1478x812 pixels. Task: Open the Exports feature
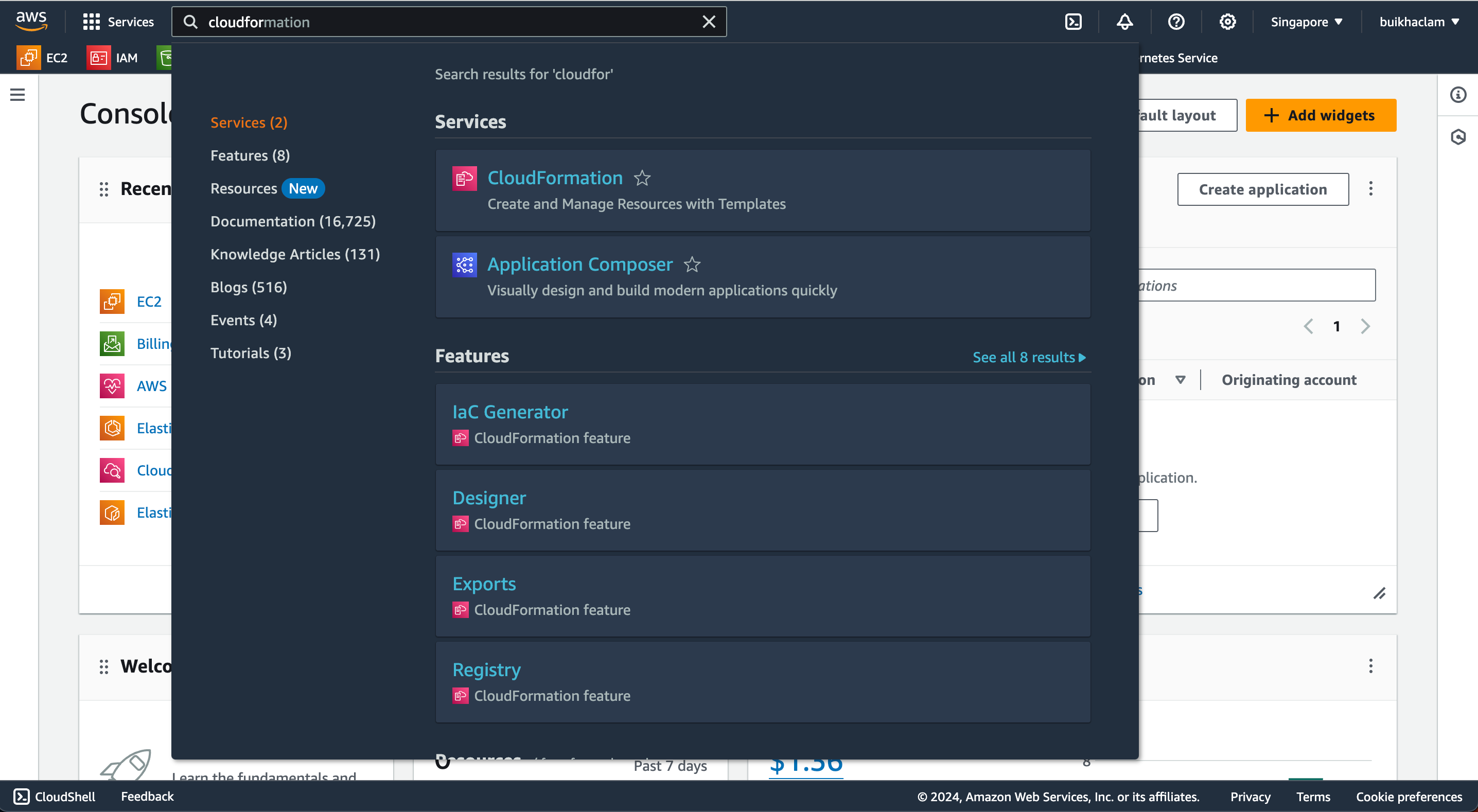click(x=484, y=584)
